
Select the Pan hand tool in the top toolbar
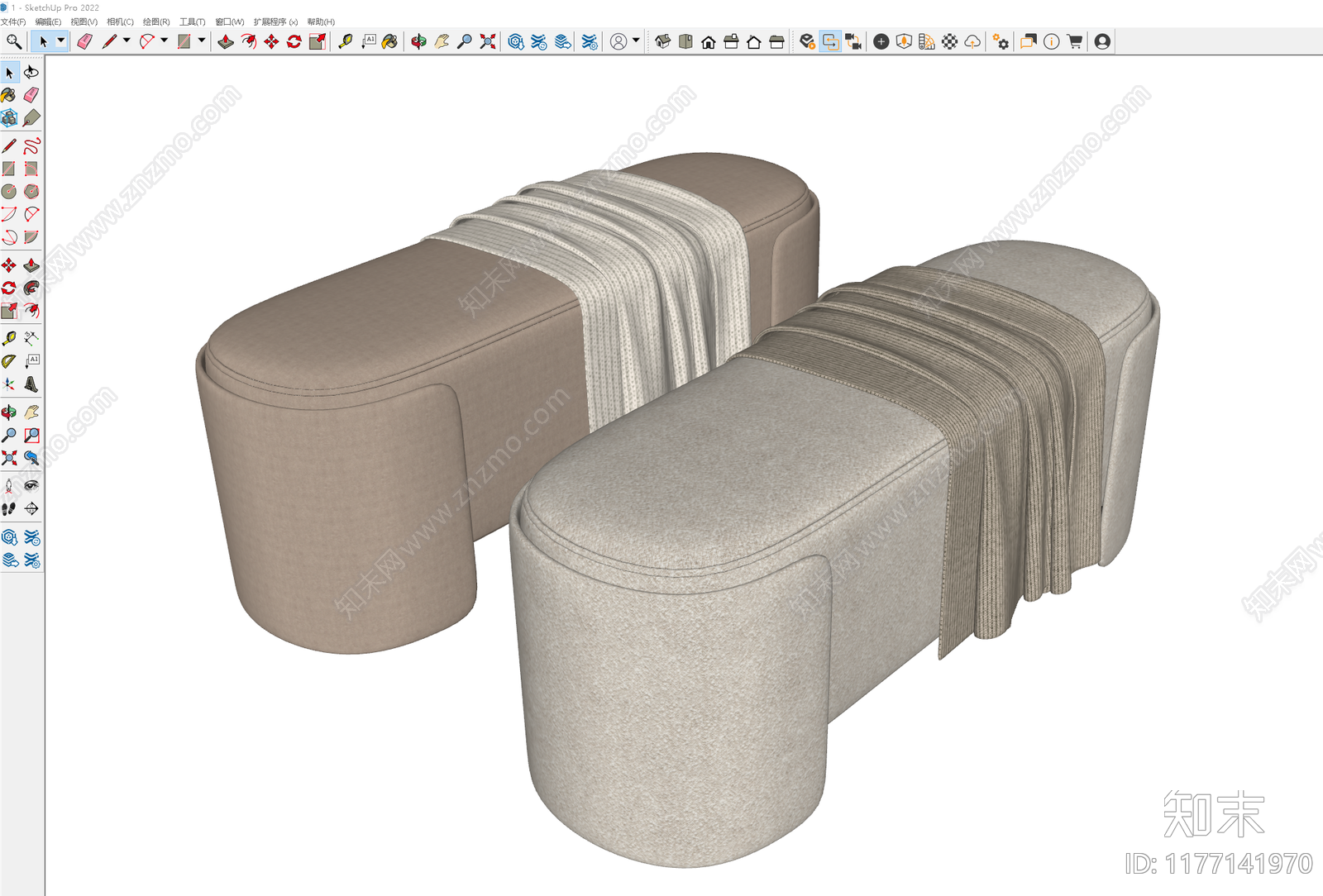pos(442,41)
